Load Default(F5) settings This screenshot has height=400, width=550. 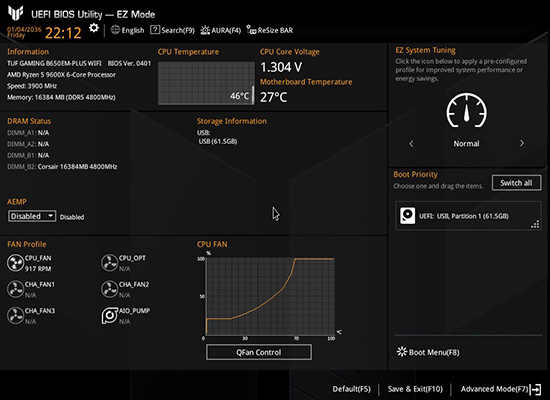[x=351, y=389]
